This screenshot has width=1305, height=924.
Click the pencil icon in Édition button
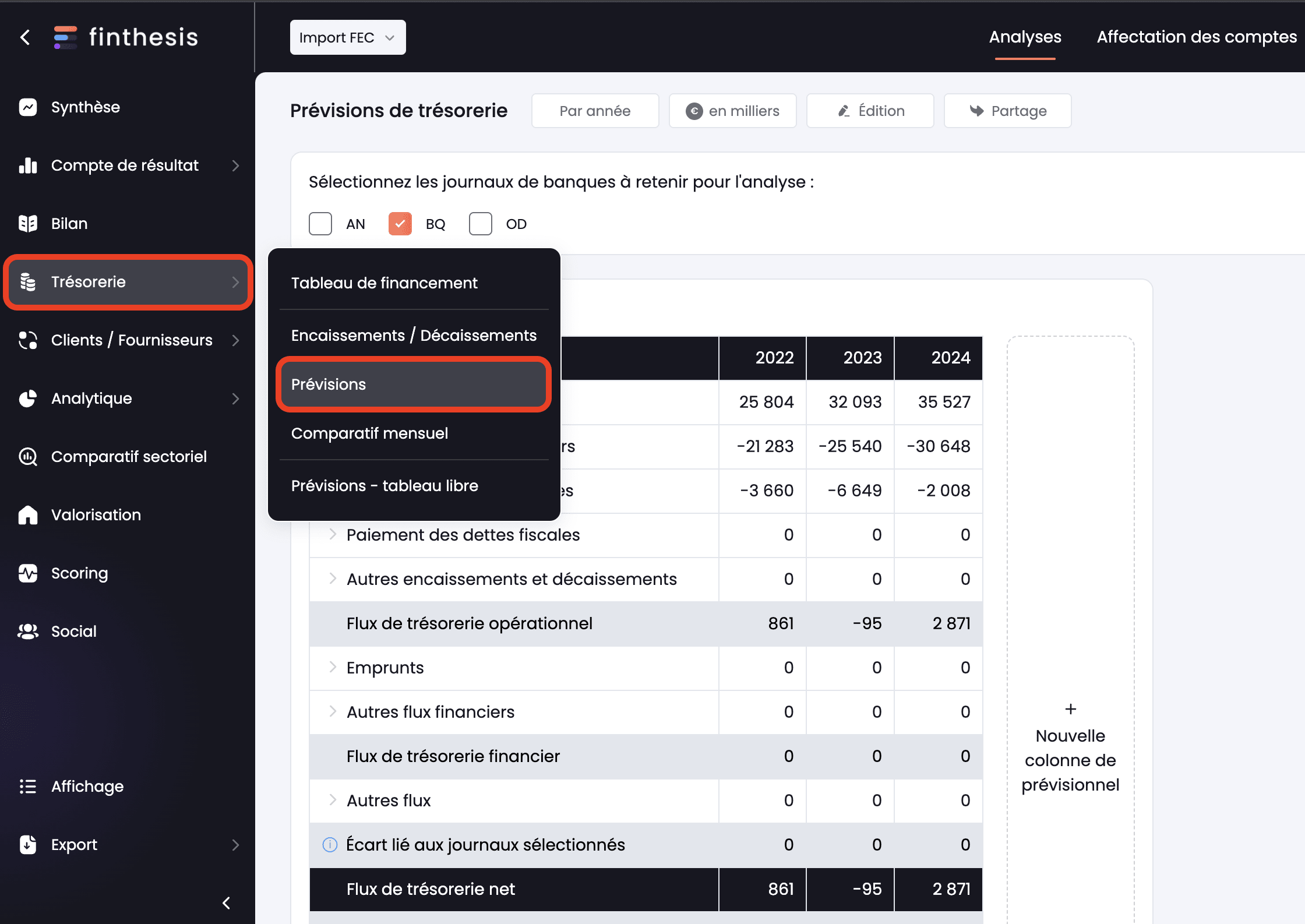click(x=844, y=111)
